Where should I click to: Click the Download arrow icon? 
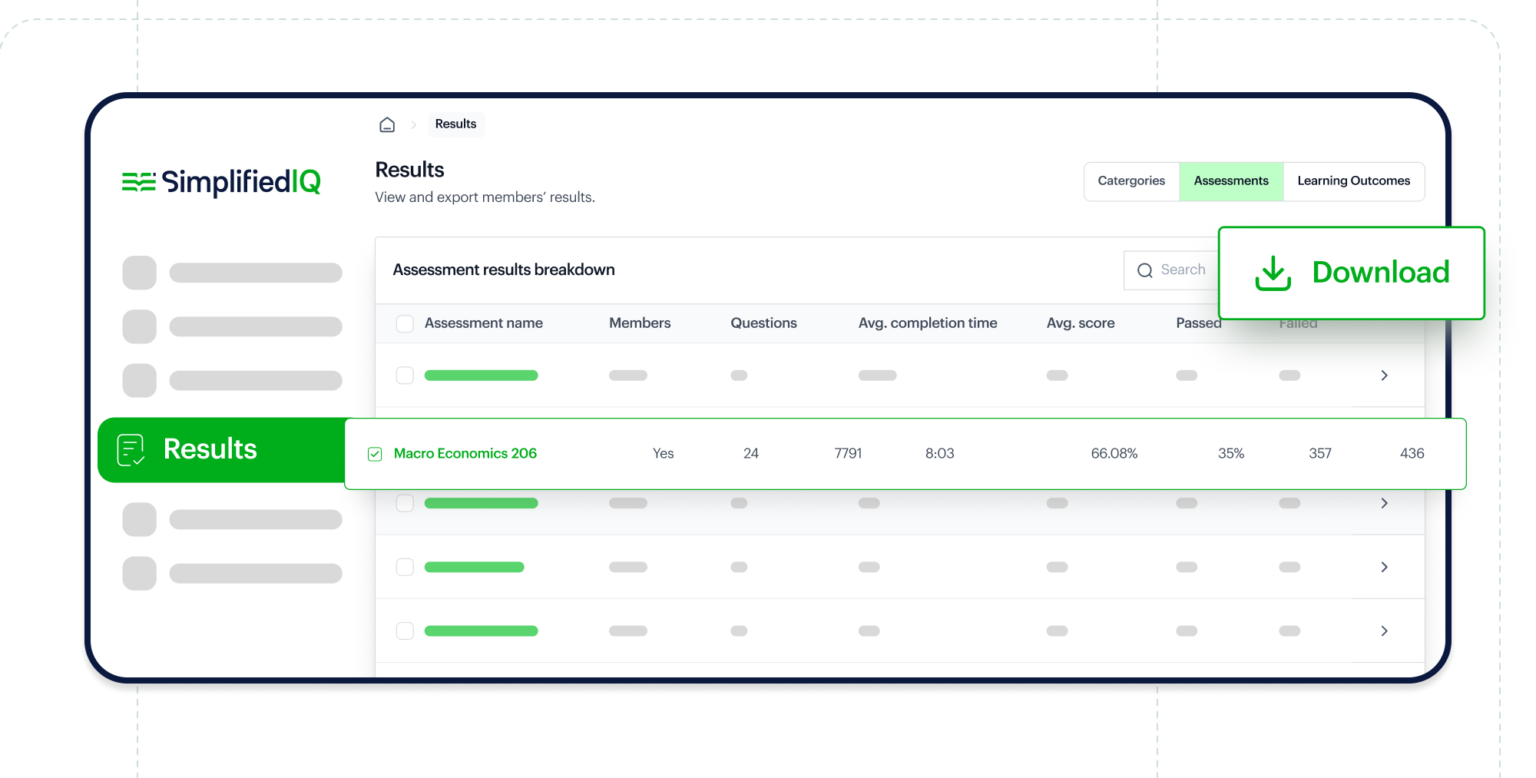point(1272,273)
